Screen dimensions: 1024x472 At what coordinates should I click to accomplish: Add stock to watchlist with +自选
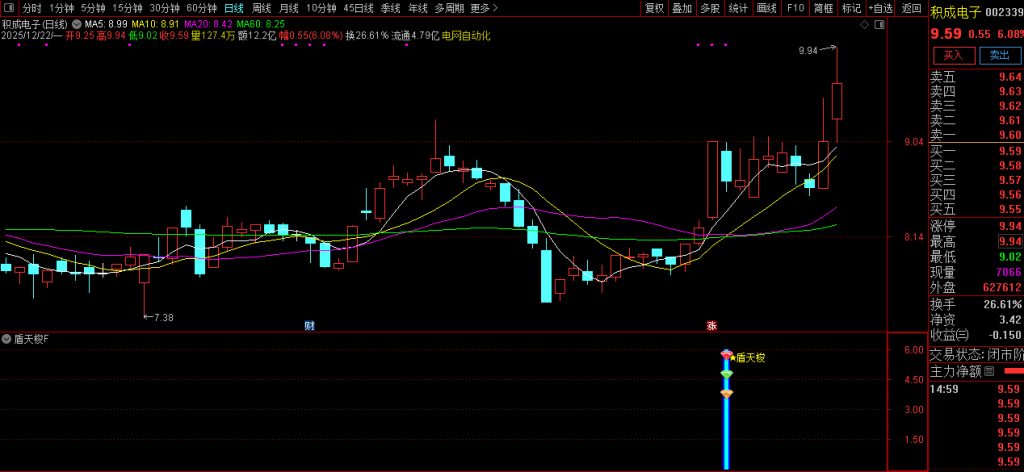click(880, 8)
